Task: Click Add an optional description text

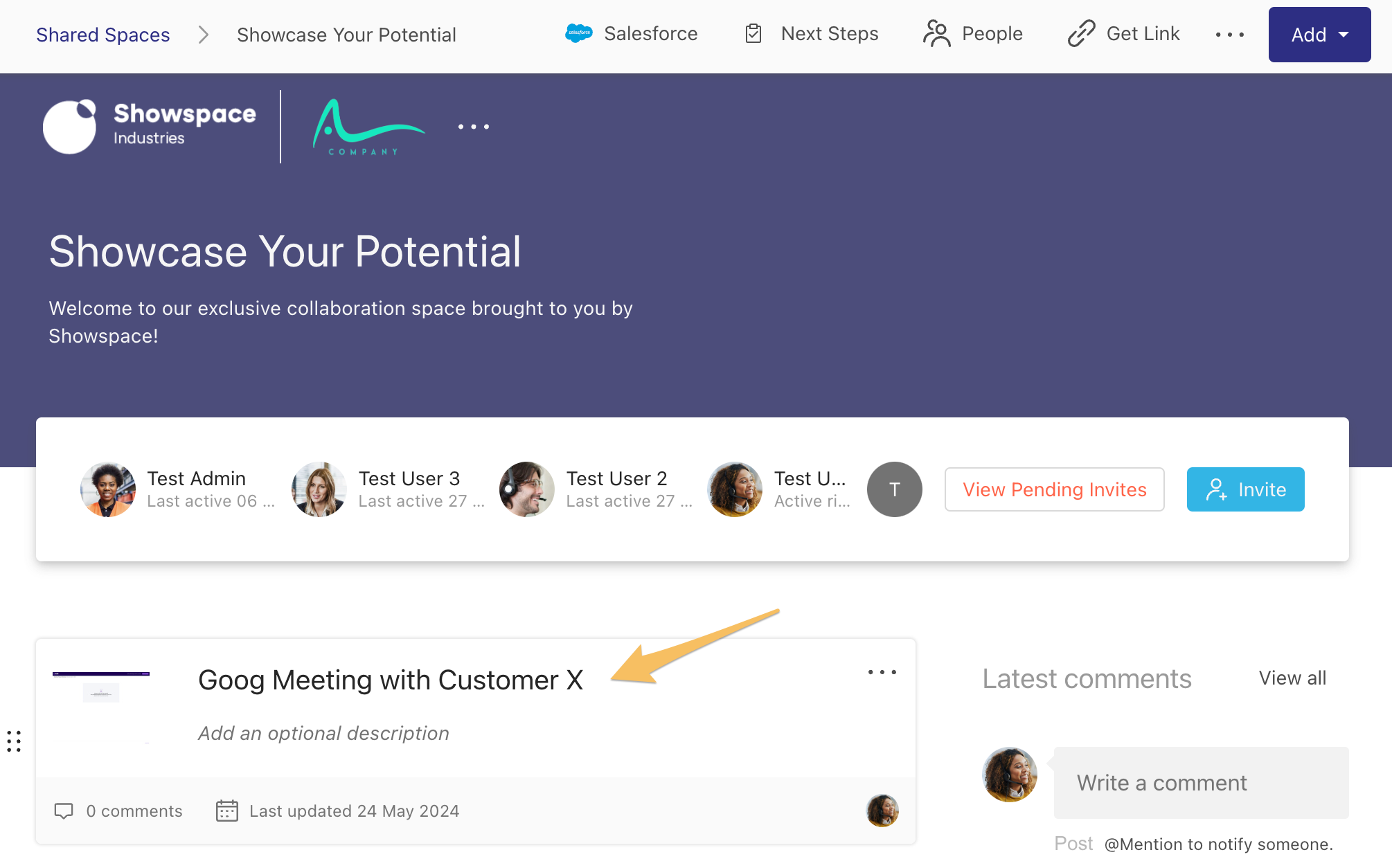Action: (x=323, y=733)
